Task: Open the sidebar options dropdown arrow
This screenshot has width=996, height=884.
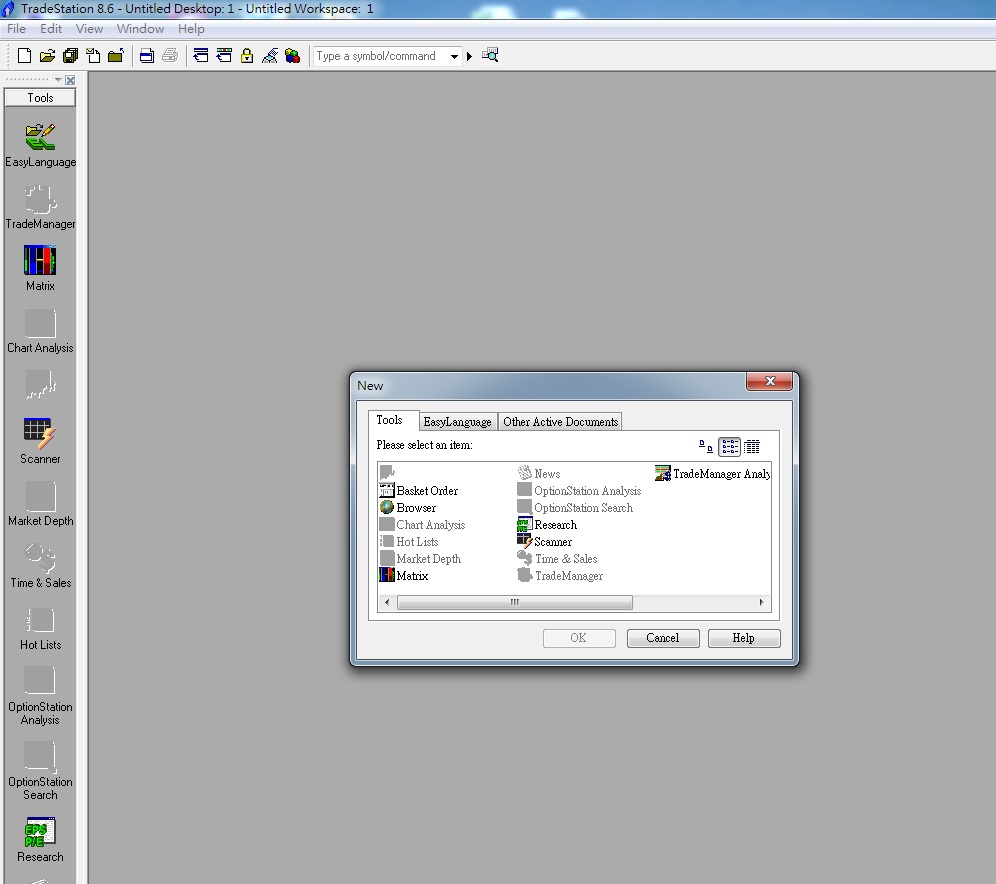Action: coord(58,80)
